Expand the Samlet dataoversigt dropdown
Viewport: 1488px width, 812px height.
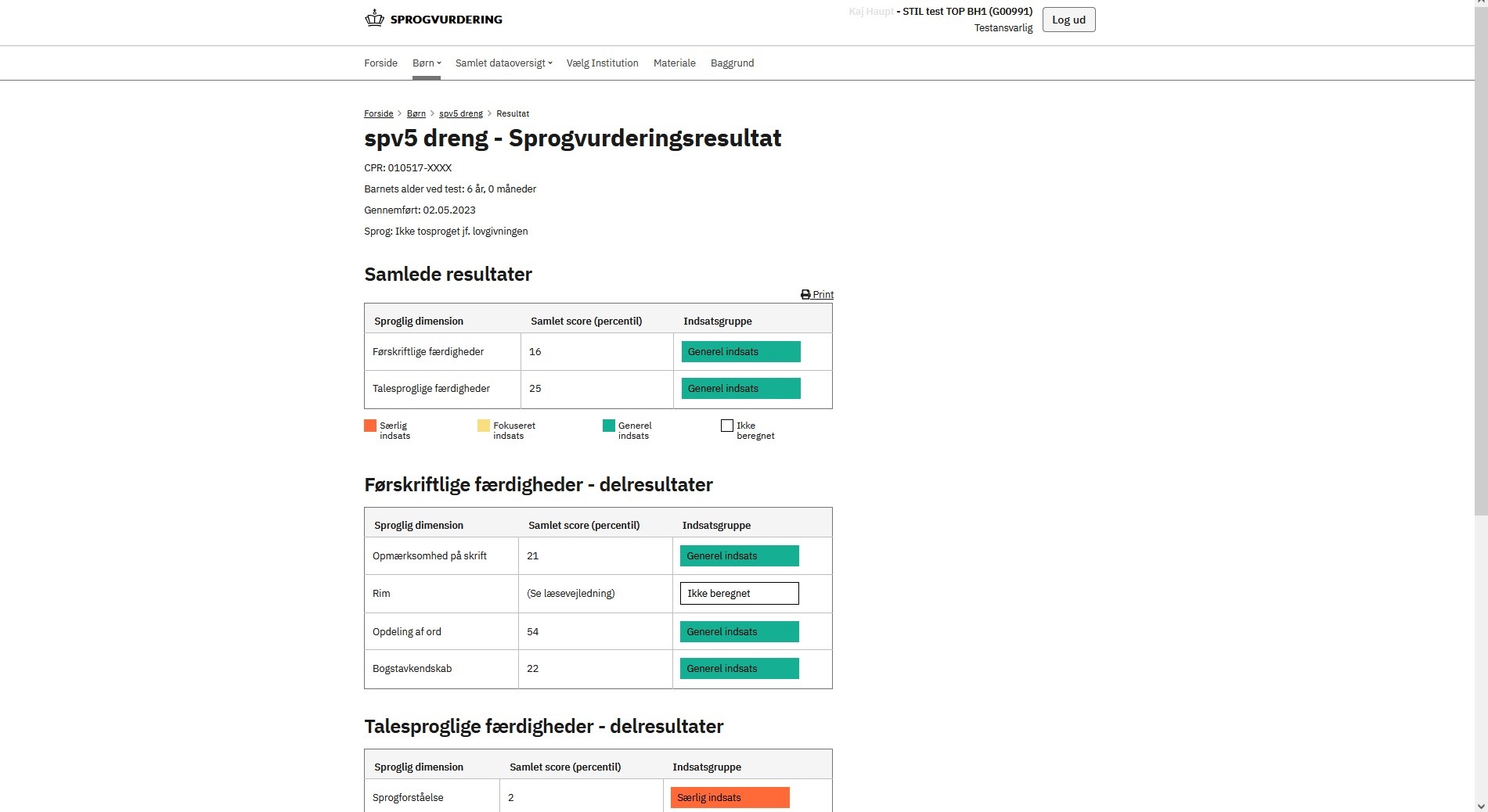tap(504, 63)
